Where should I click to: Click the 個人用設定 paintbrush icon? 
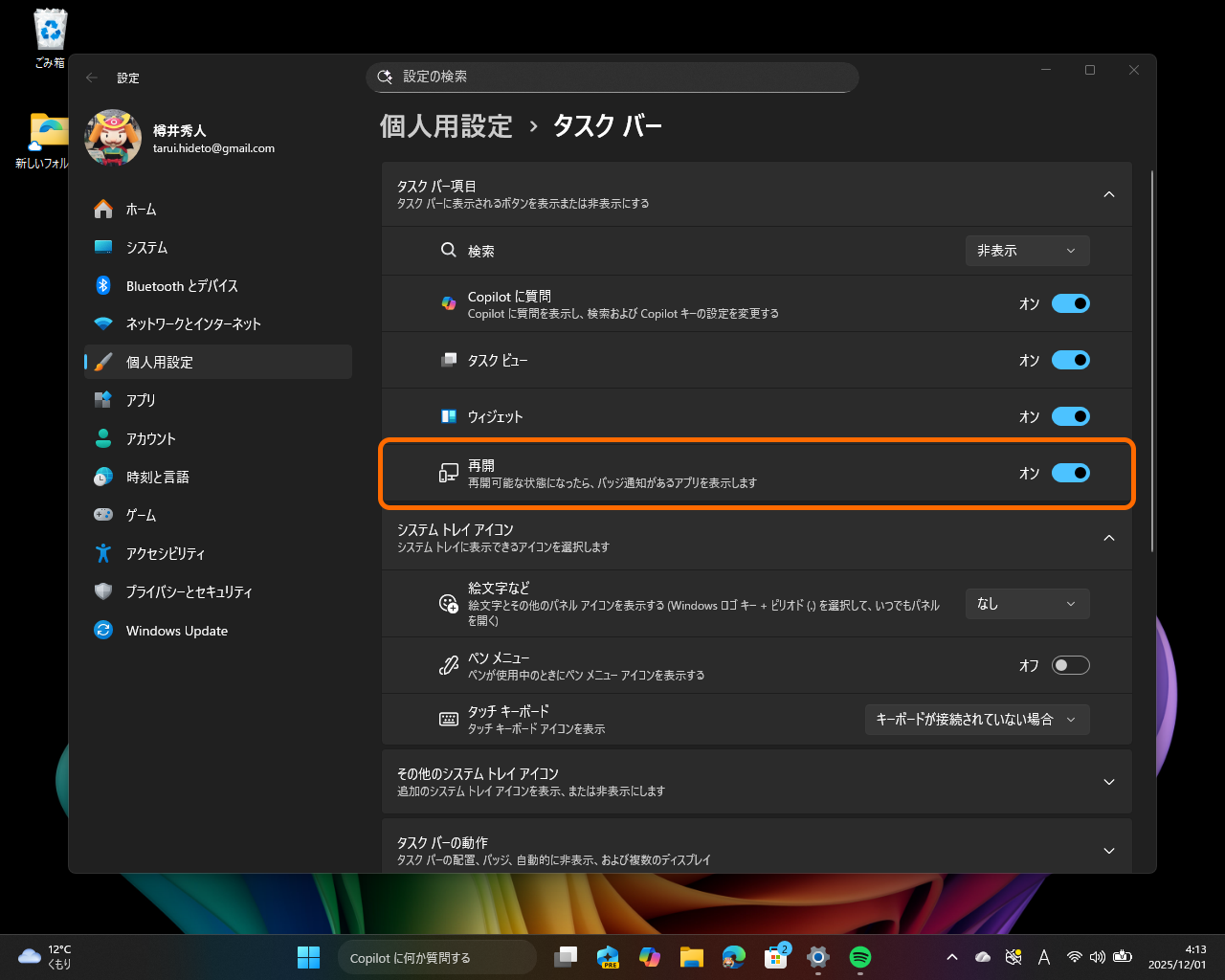(x=103, y=362)
